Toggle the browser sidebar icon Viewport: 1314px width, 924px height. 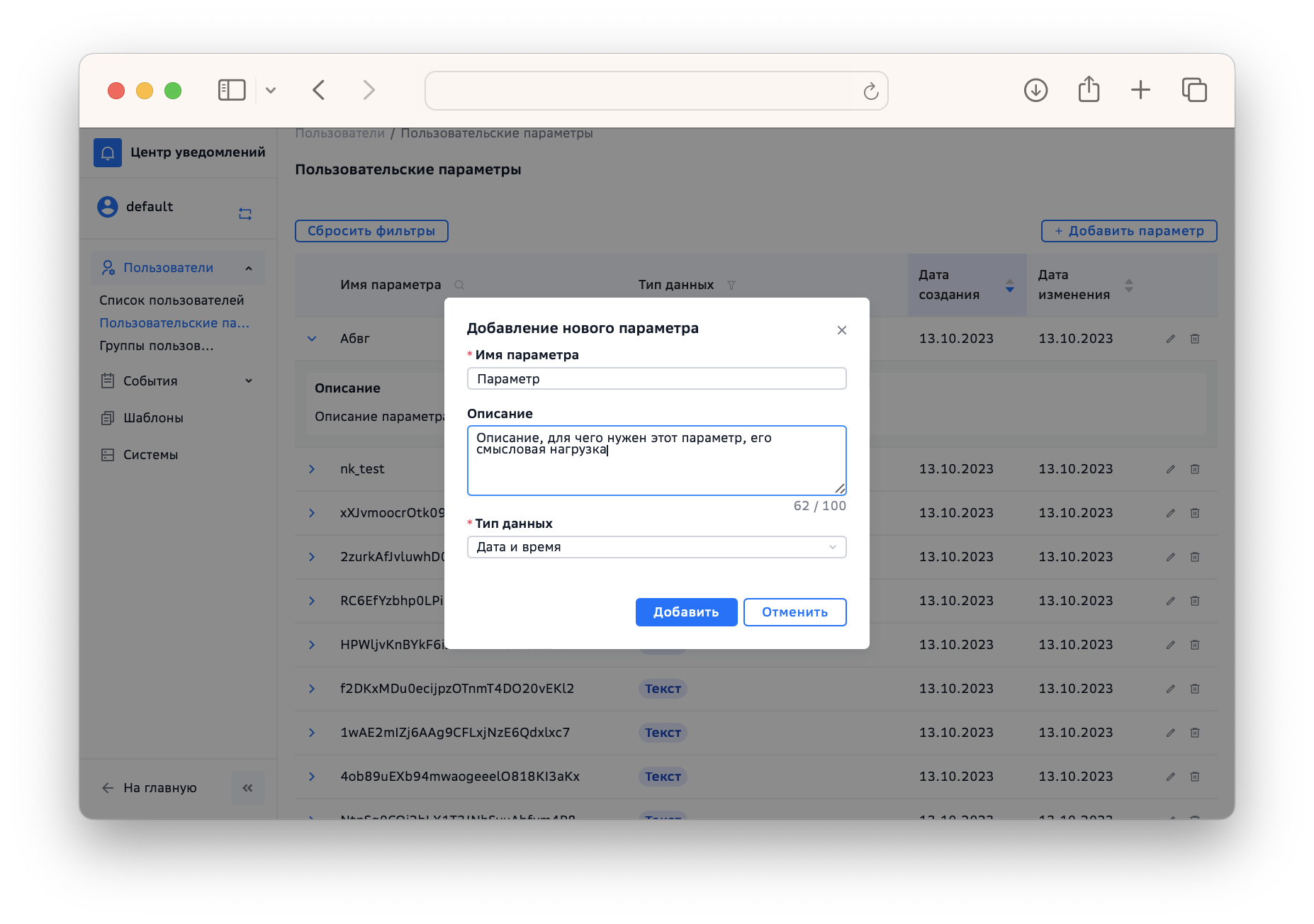(232, 90)
